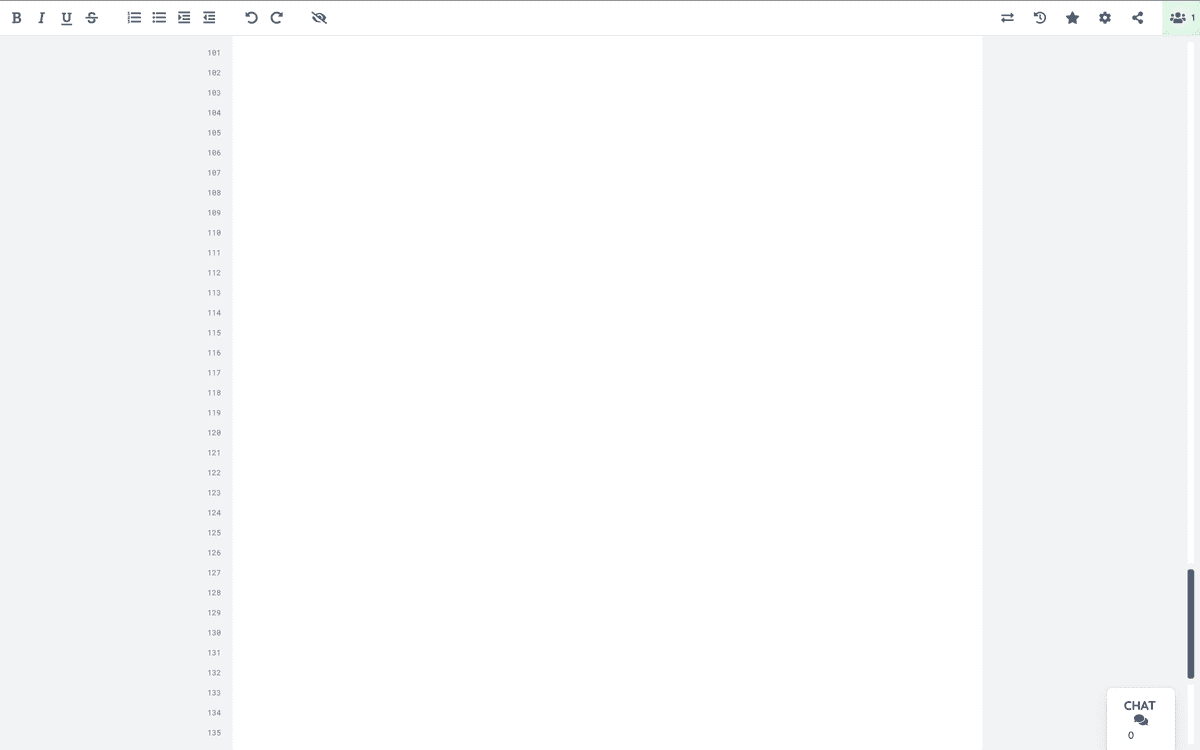This screenshot has height=750, width=1200.
Task: Undo the last edit
Action: (x=250, y=17)
